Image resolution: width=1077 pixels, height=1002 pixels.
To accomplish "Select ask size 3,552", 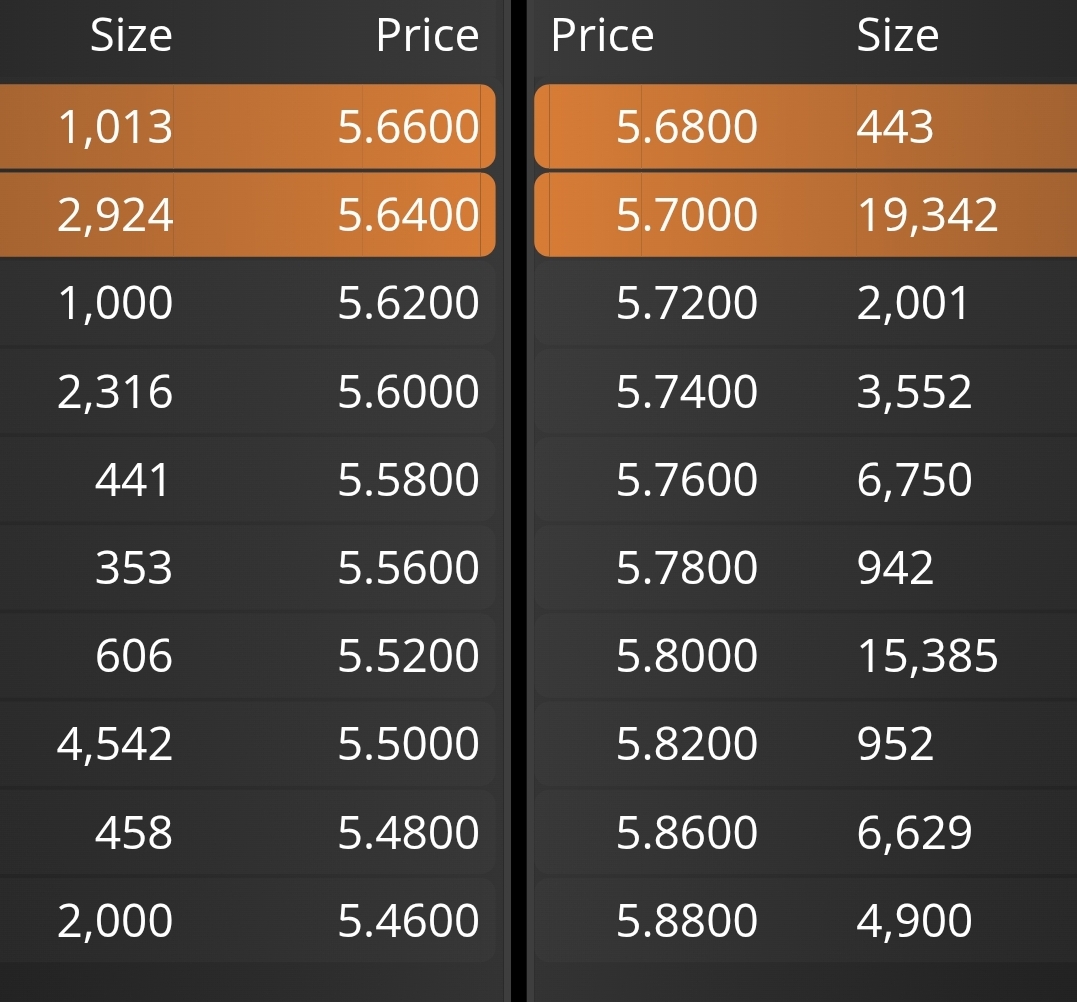I will click(x=914, y=391).
